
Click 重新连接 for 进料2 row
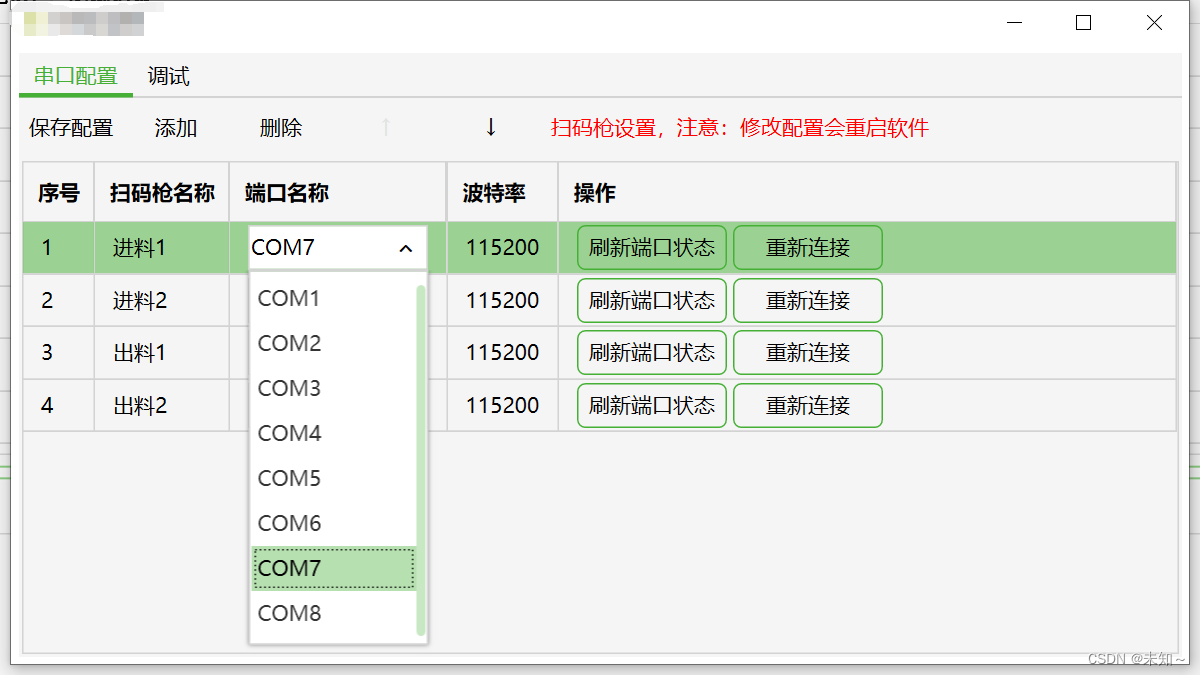click(807, 300)
